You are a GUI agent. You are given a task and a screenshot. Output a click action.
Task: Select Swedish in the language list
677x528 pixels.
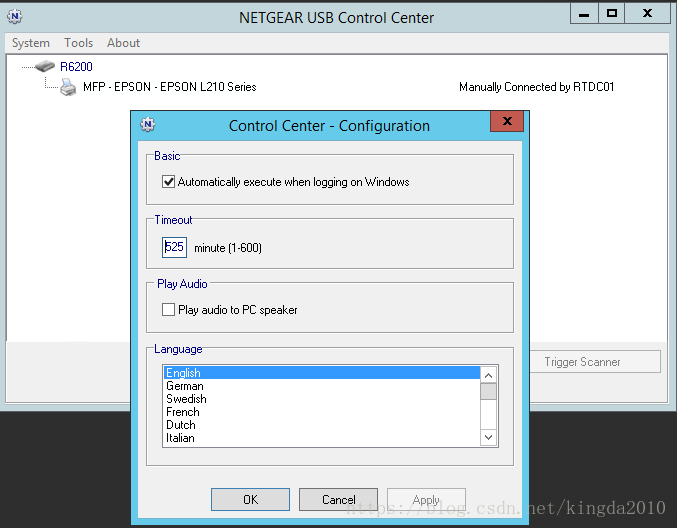322,398
